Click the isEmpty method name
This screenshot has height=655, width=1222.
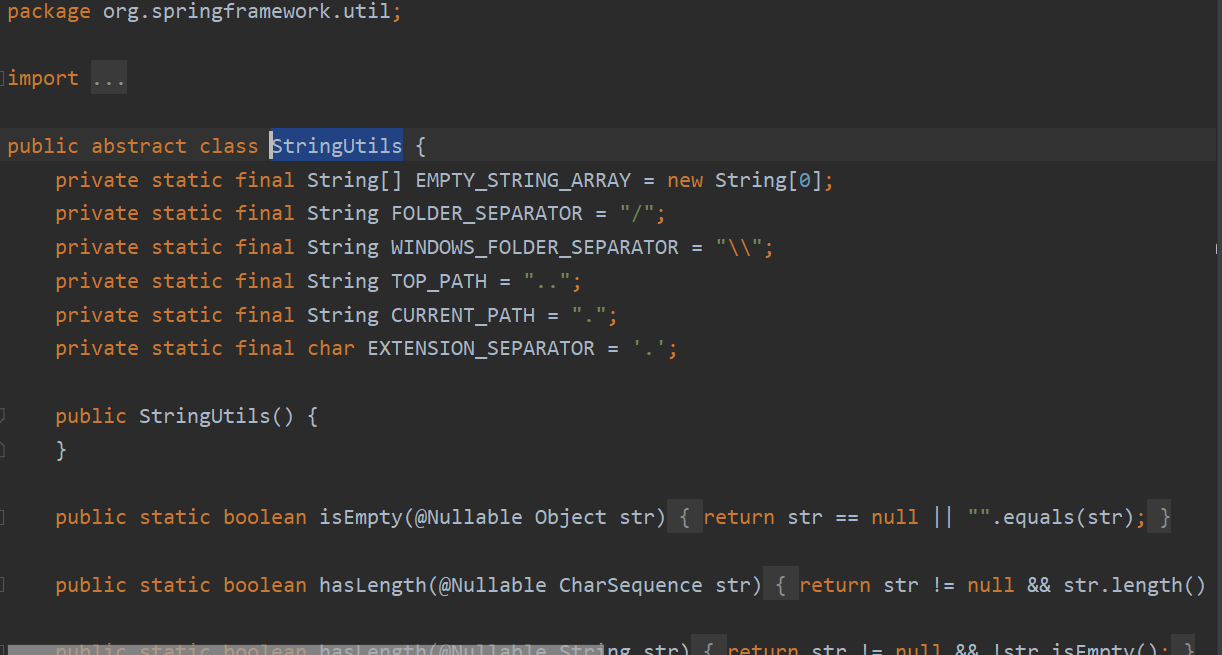361,517
